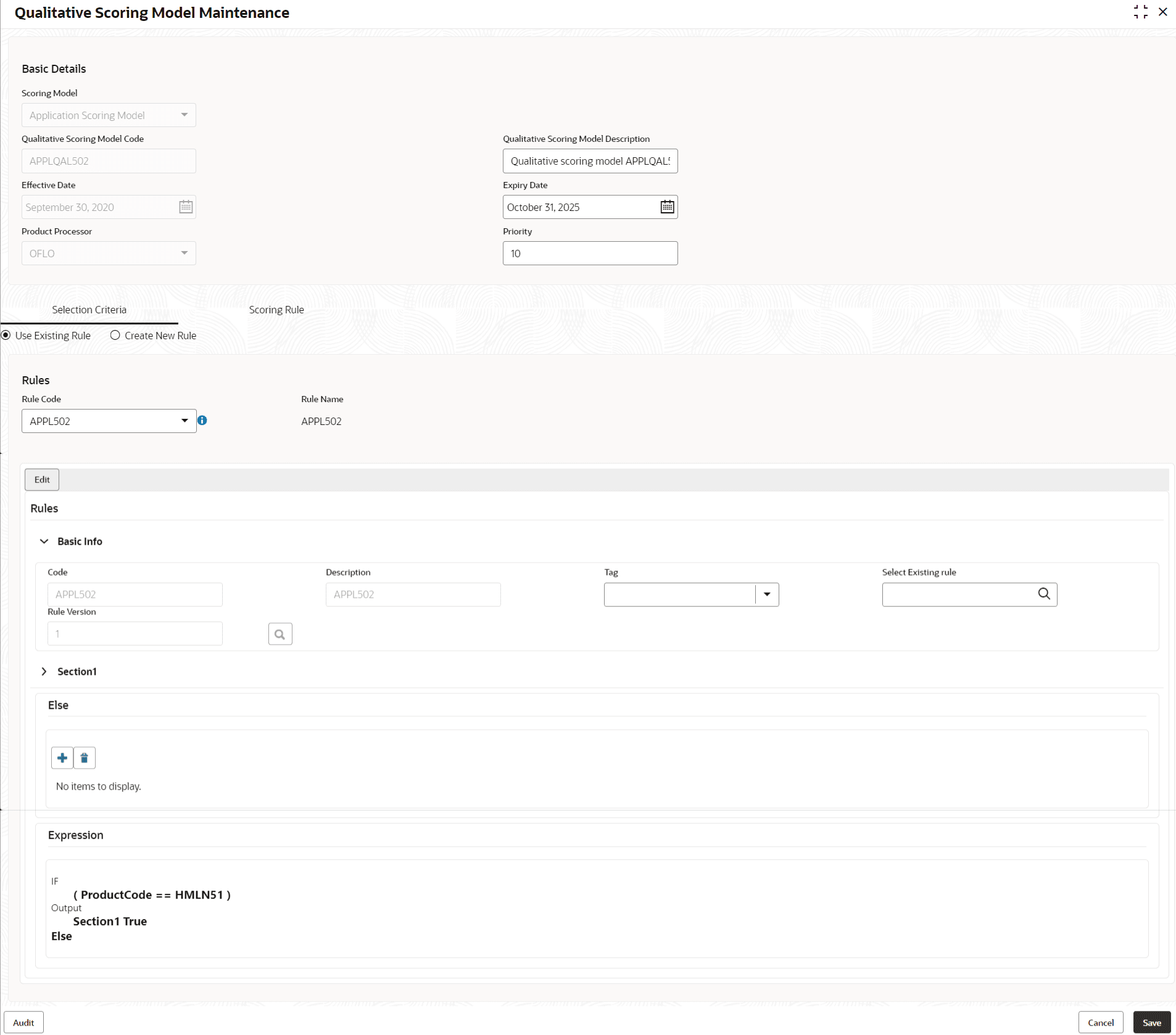Image resolution: width=1176 pixels, height=1035 pixels.
Task: Click the Edit button above Rules
Action: coord(41,479)
